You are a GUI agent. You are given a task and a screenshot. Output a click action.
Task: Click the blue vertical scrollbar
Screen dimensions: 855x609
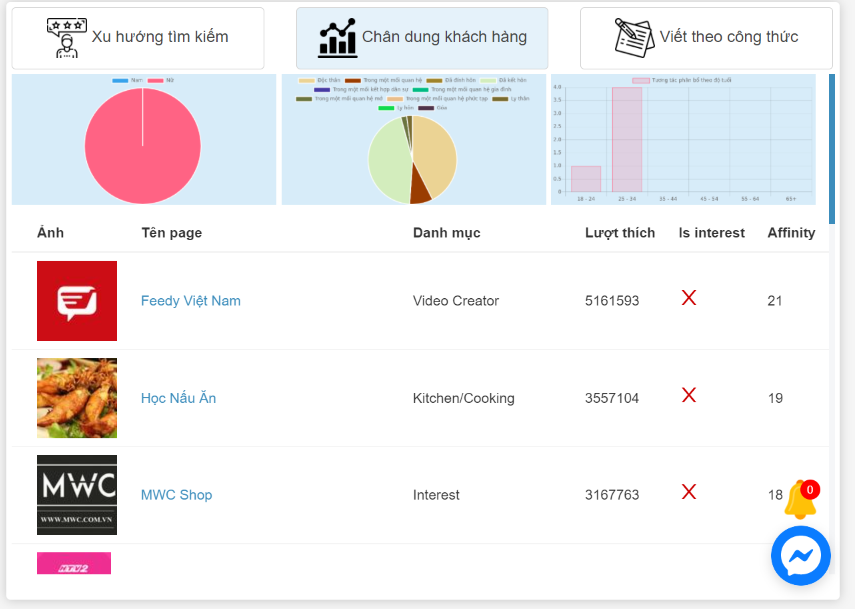click(x=832, y=149)
